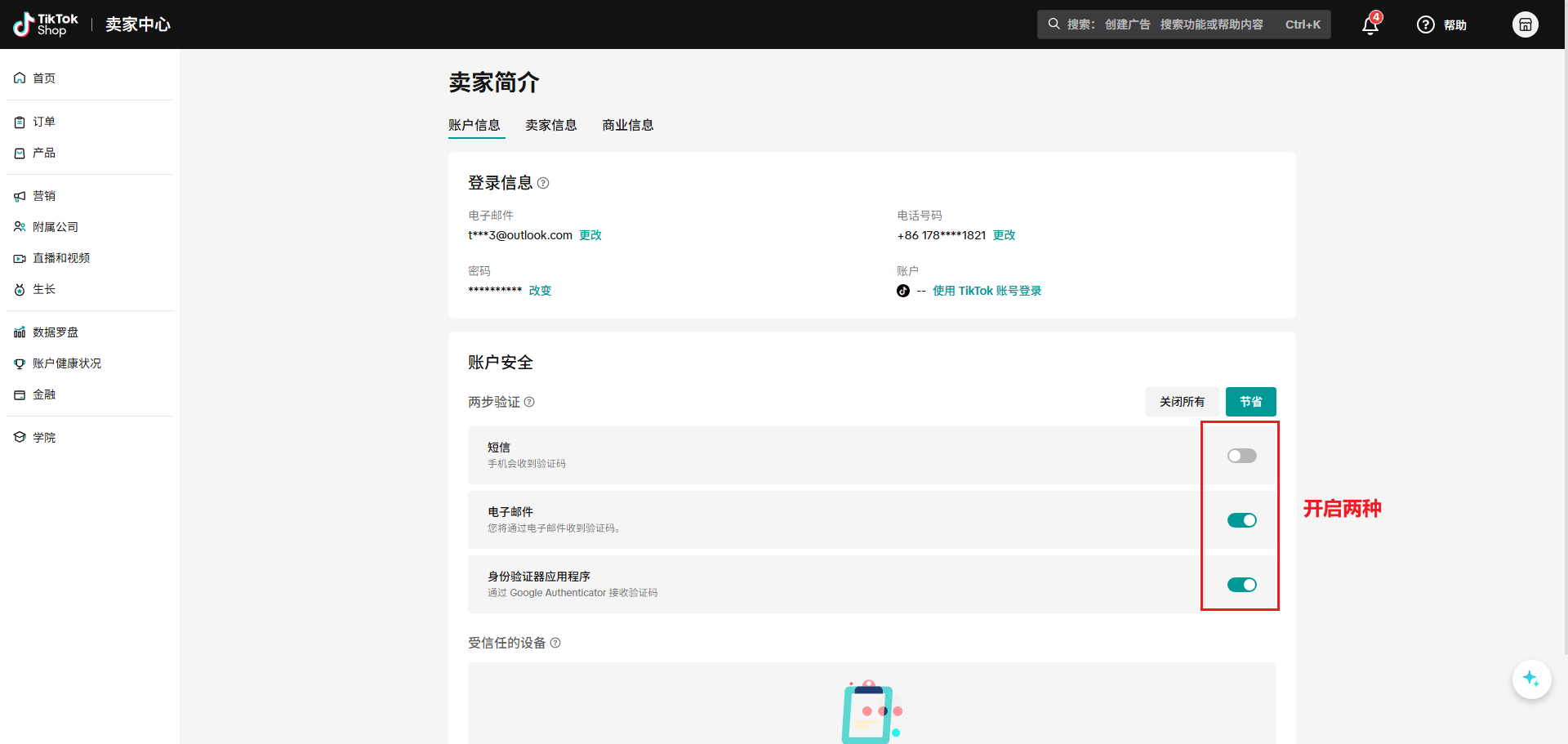Switch to the 商业信息 tab

(627, 125)
